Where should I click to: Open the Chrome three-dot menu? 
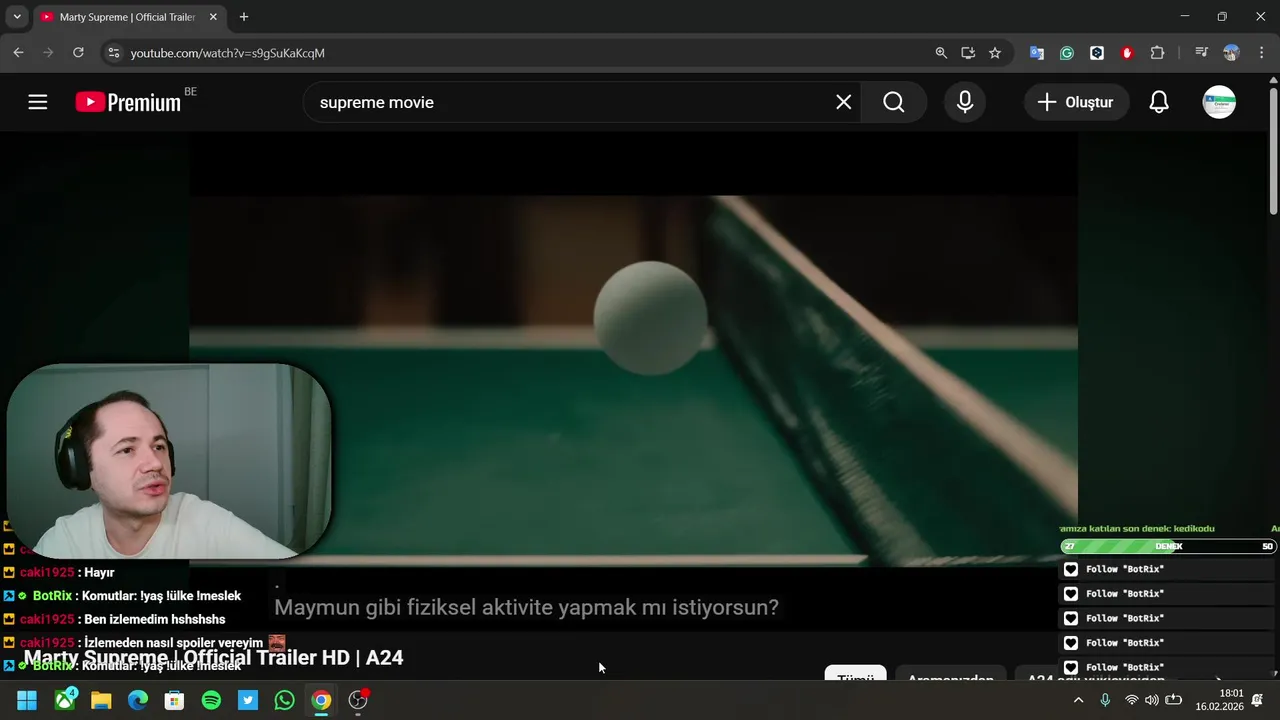(x=1261, y=53)
